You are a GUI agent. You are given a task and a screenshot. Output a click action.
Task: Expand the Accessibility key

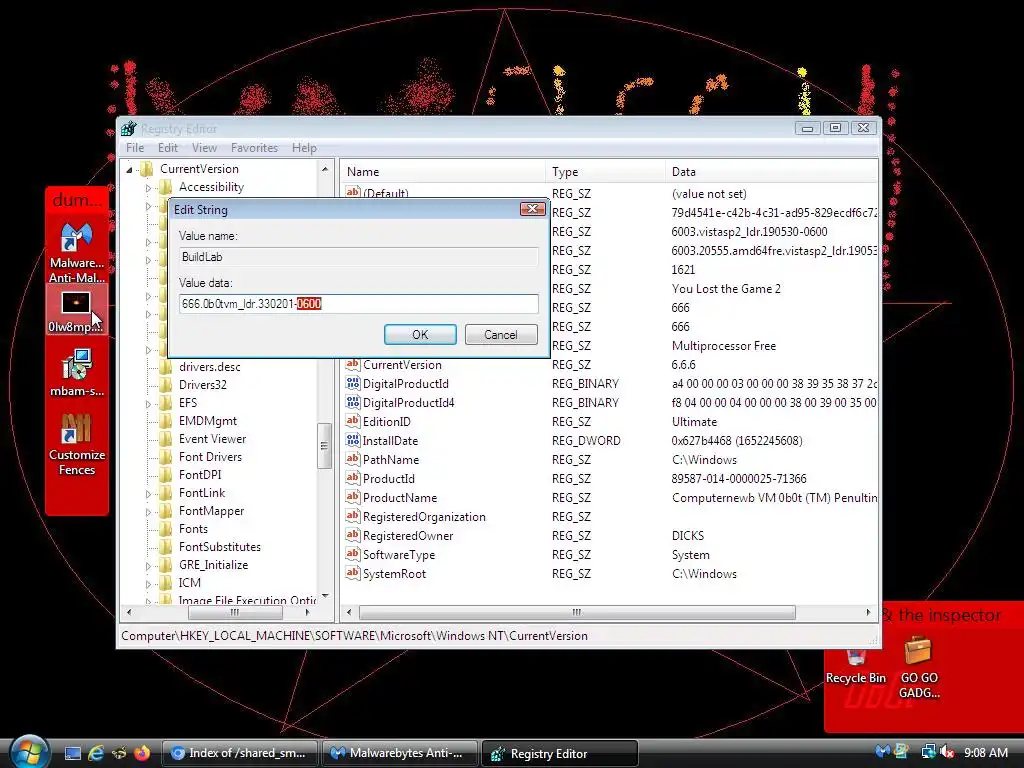[148, 188]
